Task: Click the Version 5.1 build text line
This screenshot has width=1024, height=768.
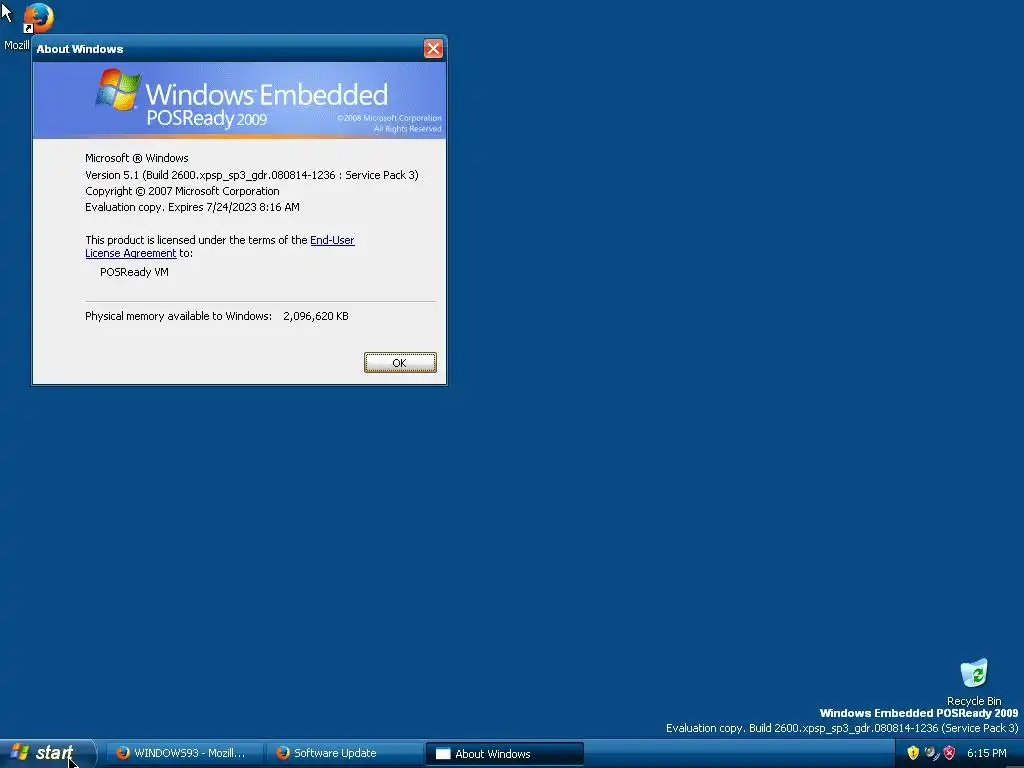Action: click(251, 175)
